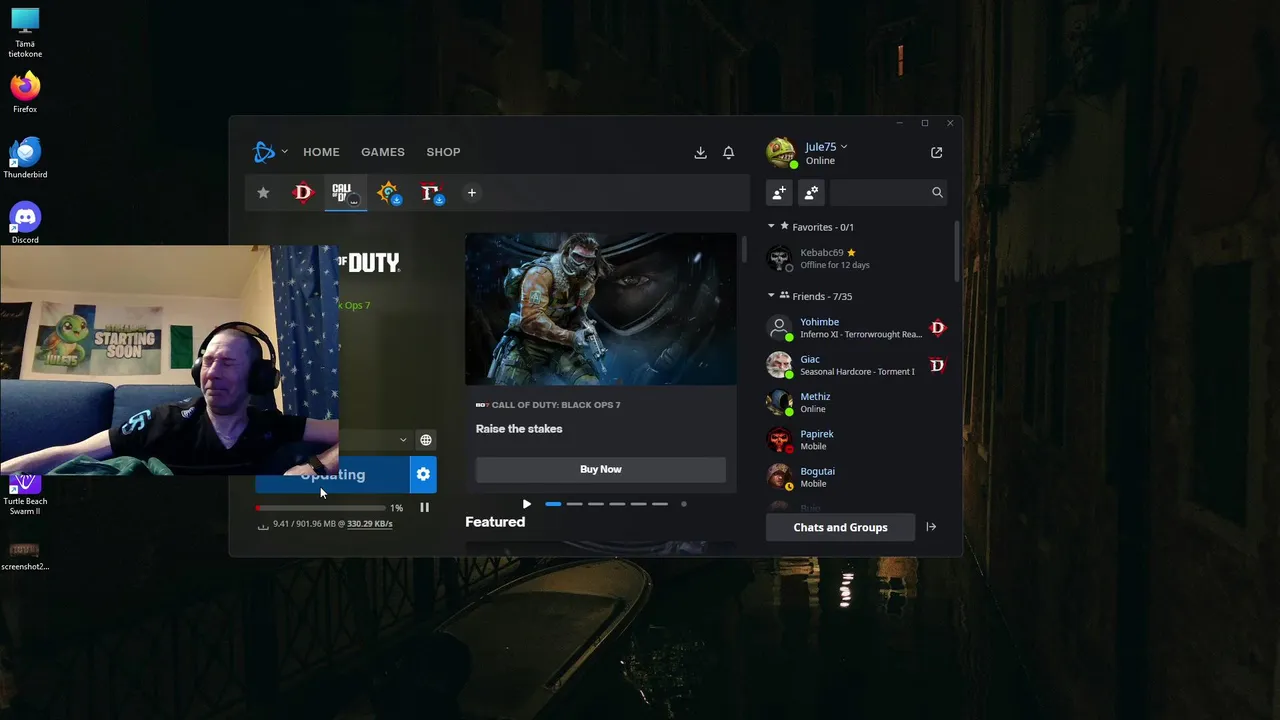
Task: Open friend management settings icon
Action: point(811,192)
